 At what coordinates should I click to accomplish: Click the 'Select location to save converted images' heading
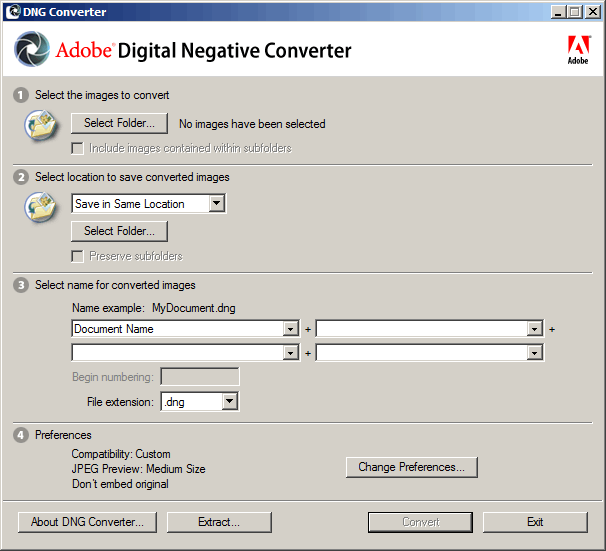(132, 177)
